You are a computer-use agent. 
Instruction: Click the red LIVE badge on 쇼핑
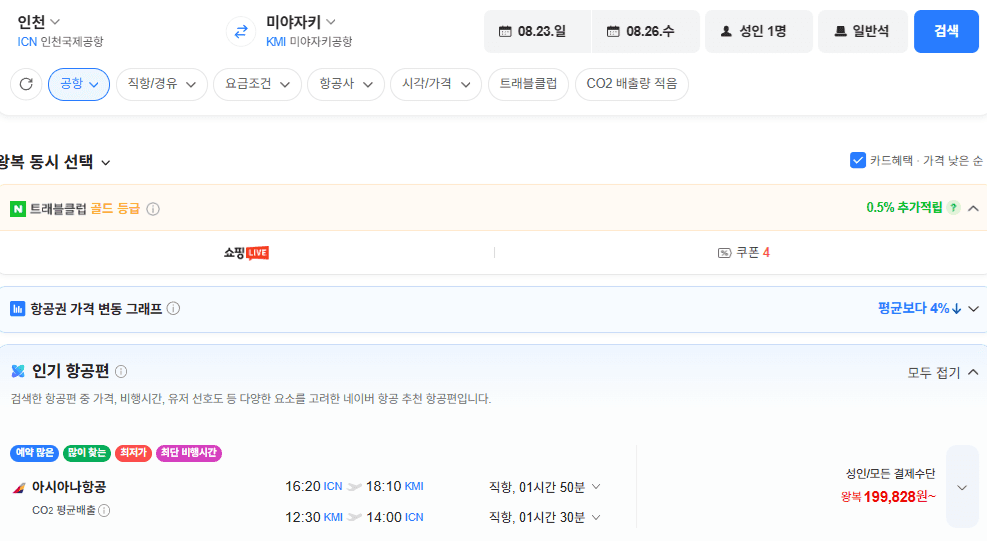(x=257, y=253)
